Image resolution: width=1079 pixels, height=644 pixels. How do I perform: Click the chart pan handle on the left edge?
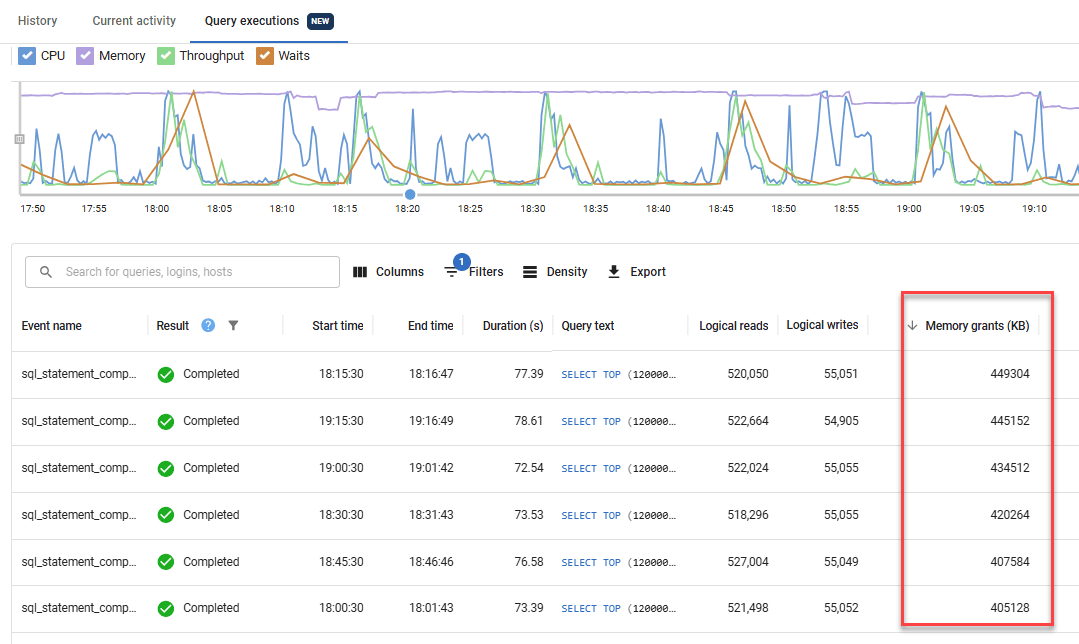coord(18,139)
